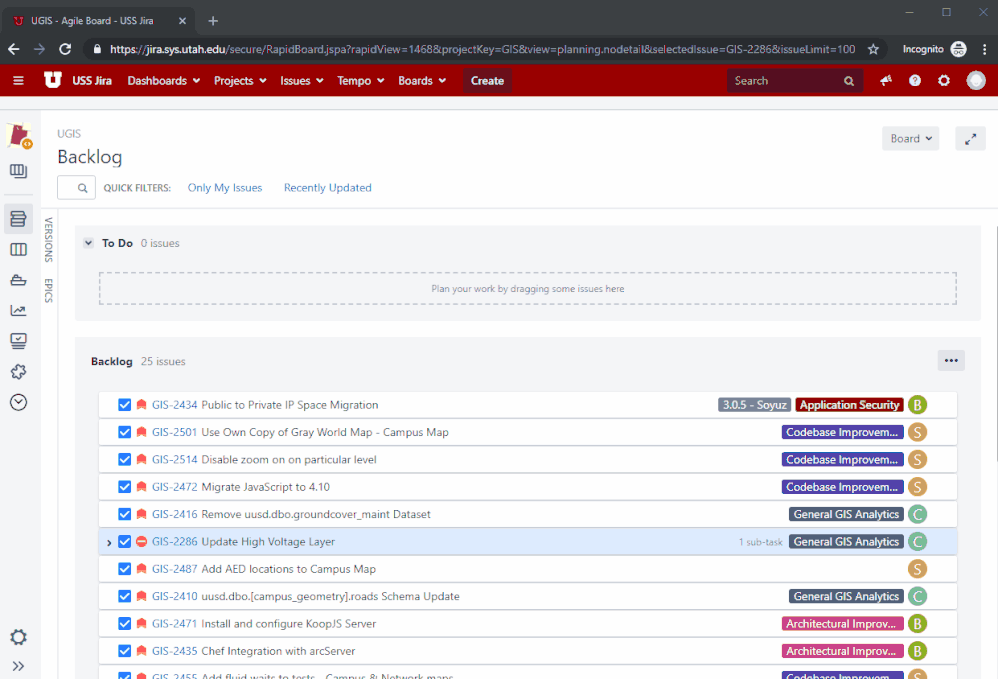The height and width of the screenshot is (679, 998).
Task: Toggle checkbox for GIS-2472
Action: (125, 487)
